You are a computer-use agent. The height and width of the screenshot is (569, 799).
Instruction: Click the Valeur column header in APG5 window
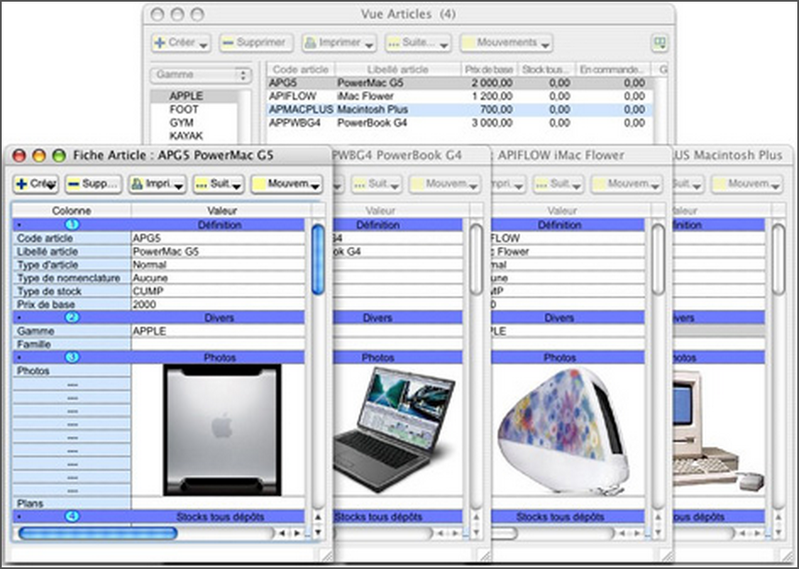tap(222, 210)
